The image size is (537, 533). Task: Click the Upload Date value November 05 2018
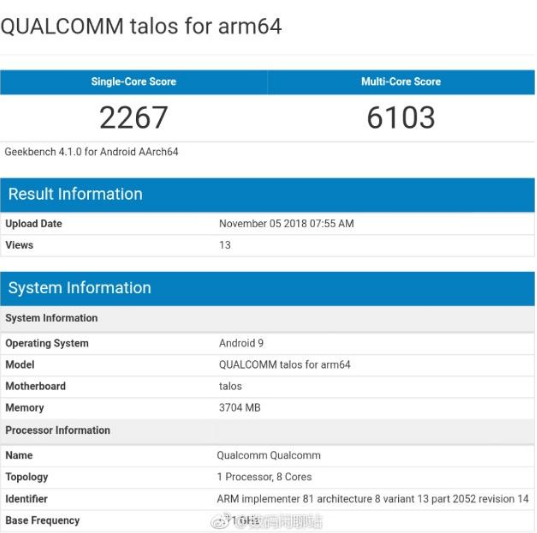286,224
